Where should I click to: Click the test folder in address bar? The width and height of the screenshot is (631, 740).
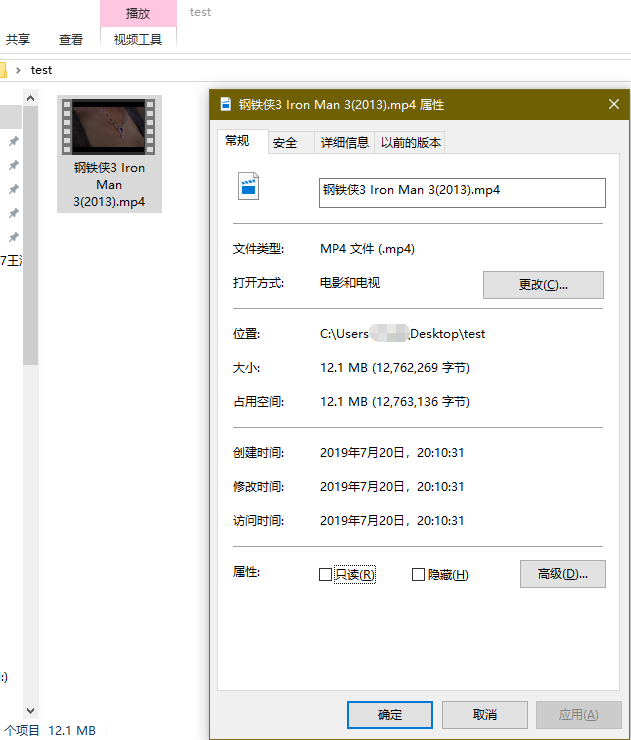pyautogui.click(x=42, y=70)
